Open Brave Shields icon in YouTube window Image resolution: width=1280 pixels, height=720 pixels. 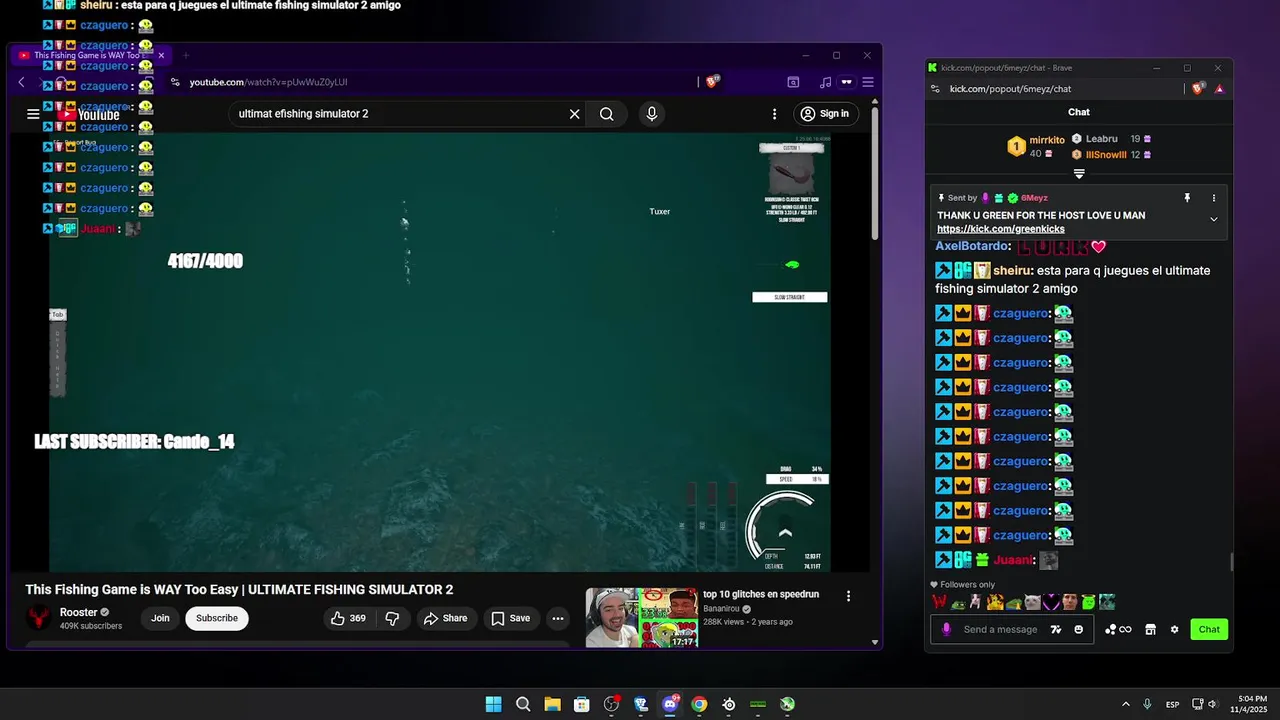click(713, 82)
